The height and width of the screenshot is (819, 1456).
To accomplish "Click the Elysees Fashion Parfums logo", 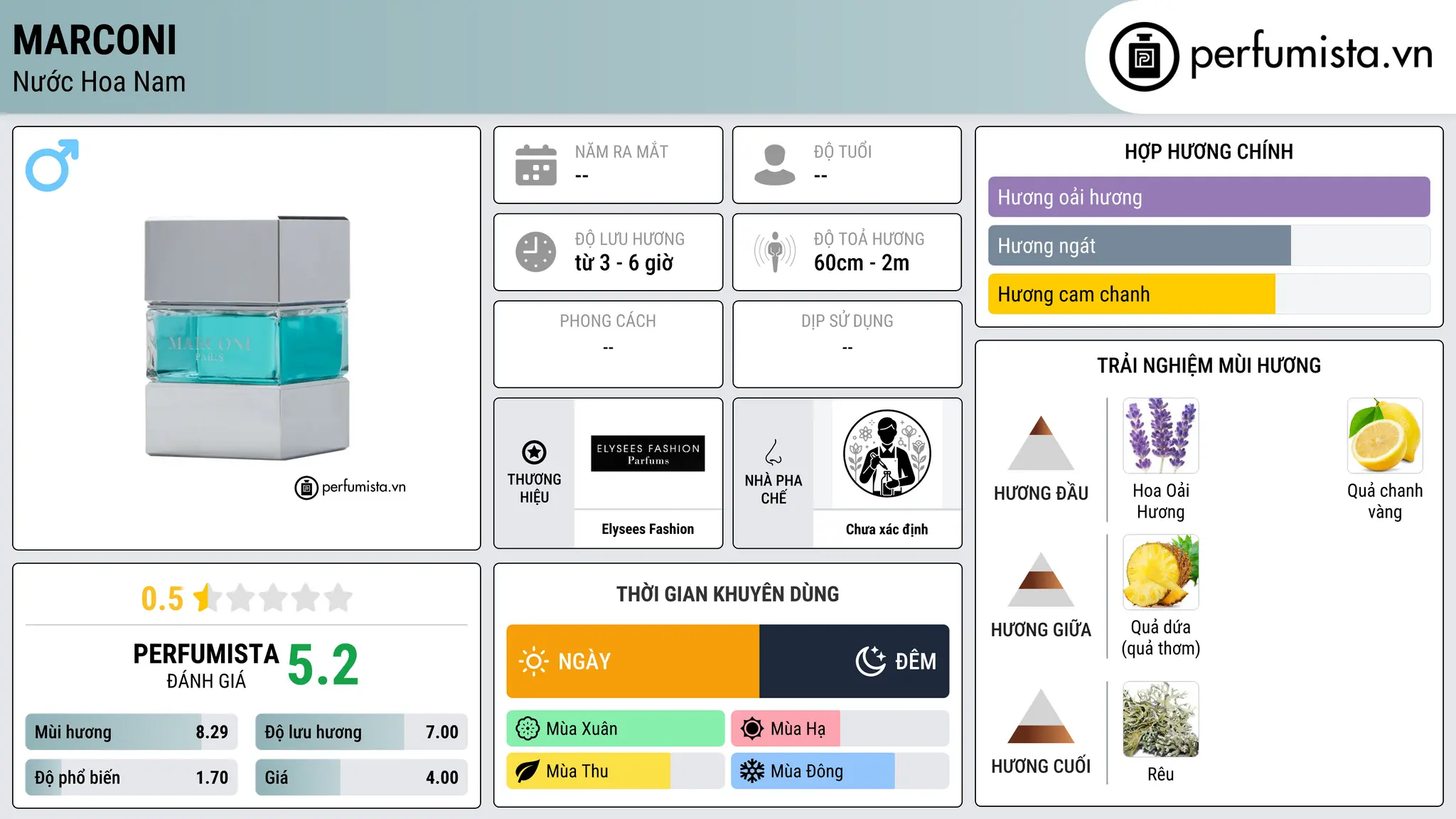I will (x=648, y=454).
